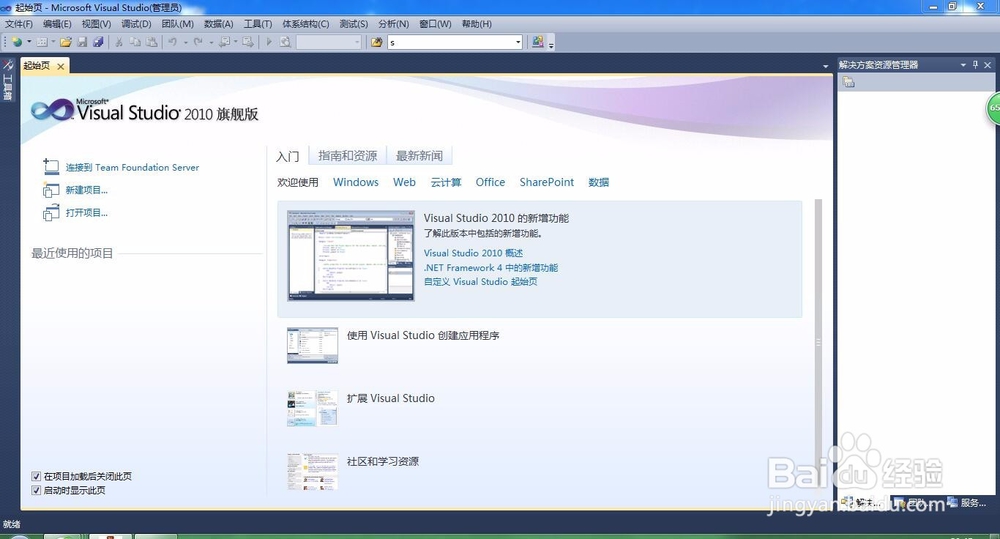Open the 编辑(E) menu
This screenshot has height=539, width=1000.
57,24
